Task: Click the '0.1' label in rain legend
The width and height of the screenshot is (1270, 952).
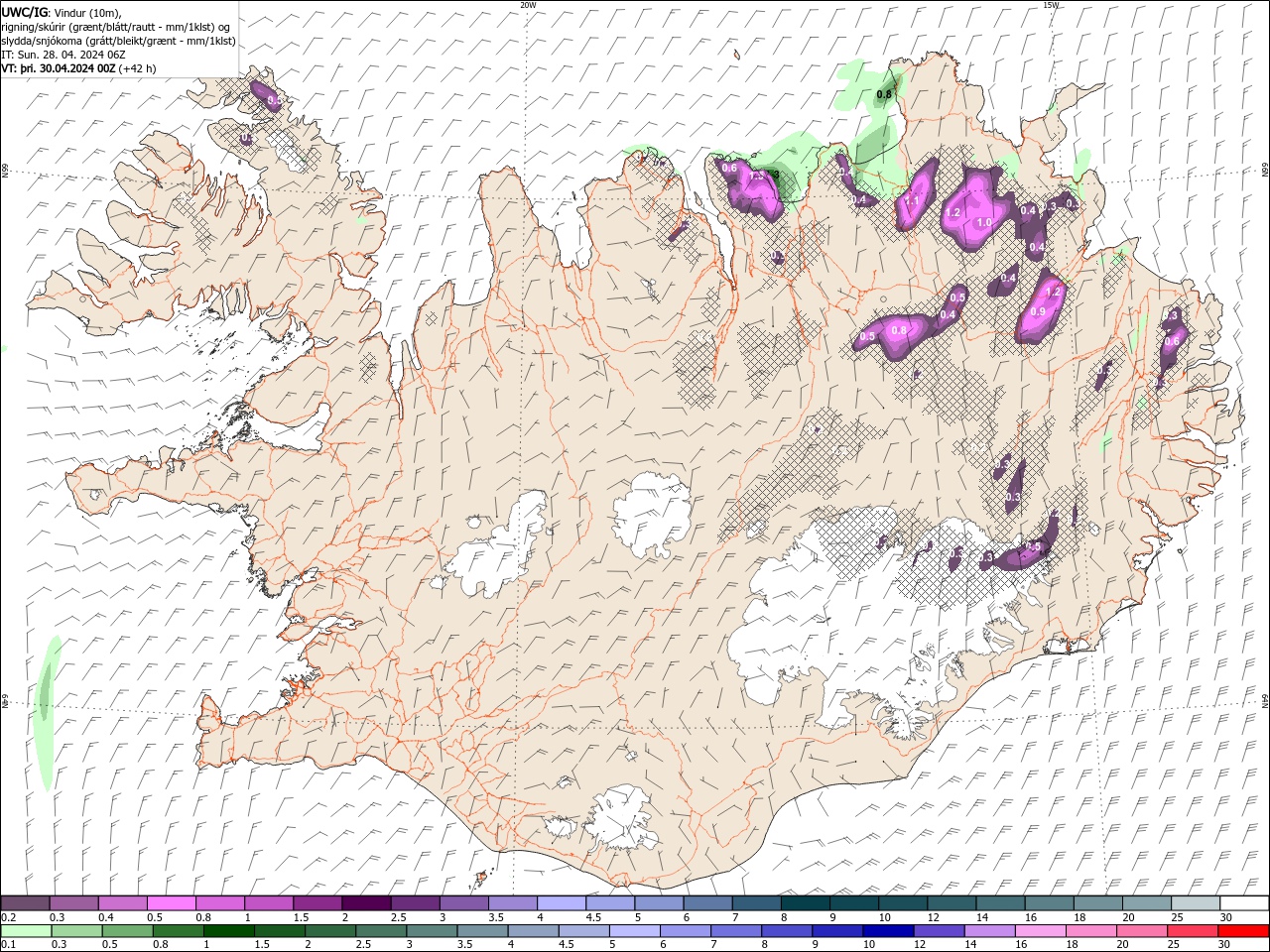Action: click(8, 944)
